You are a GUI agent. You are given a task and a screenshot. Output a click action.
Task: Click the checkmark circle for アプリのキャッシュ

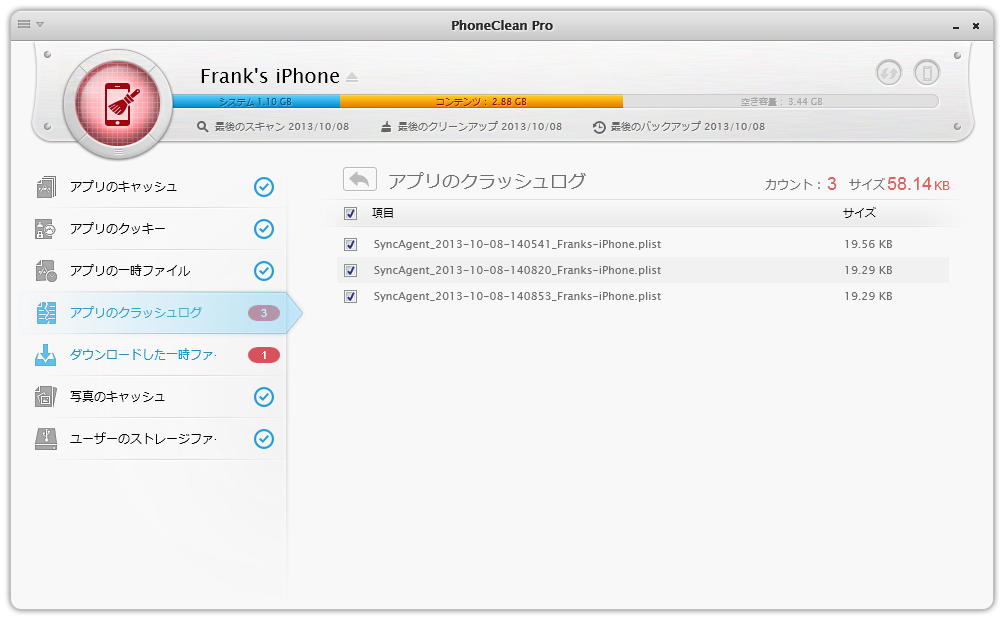click(x=264, y=187)
